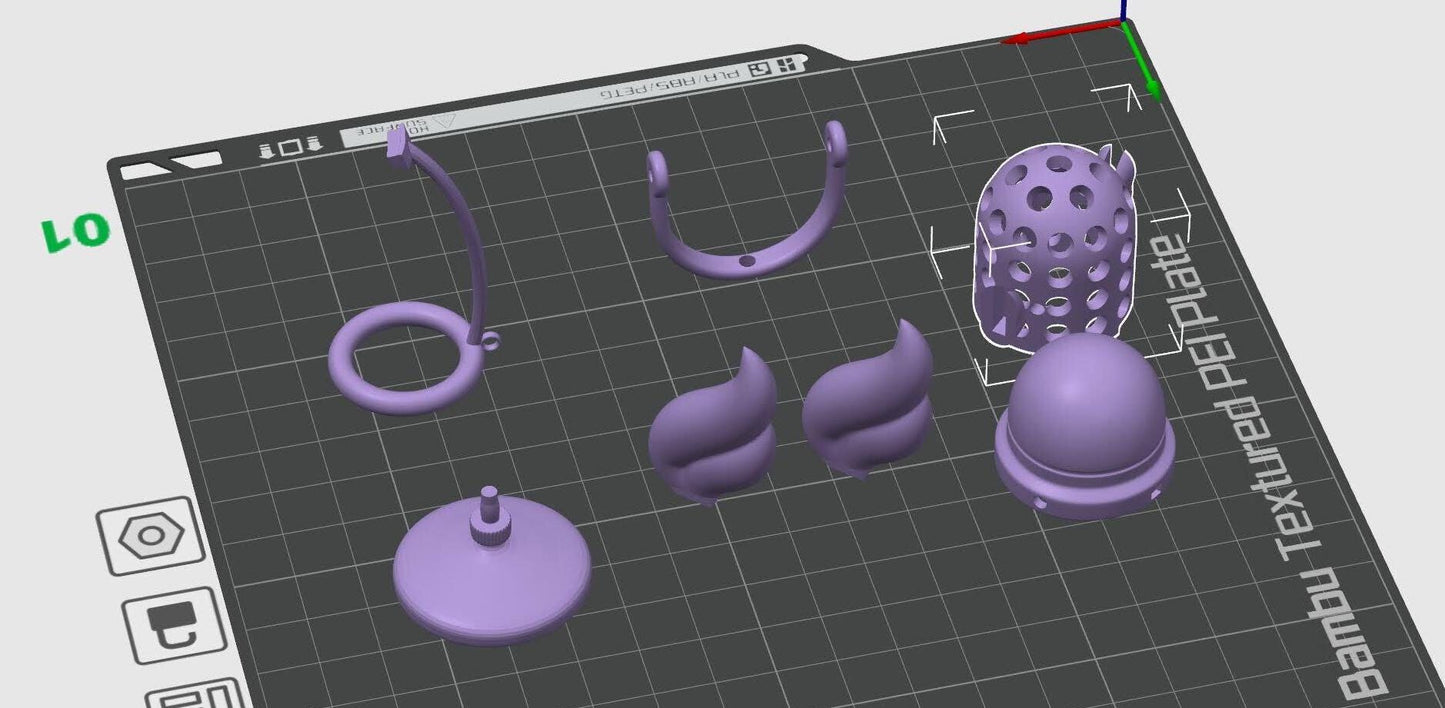Click the nozzle filament icon beside the plate
1445x708 pixels.
click(x=174, y=625)
